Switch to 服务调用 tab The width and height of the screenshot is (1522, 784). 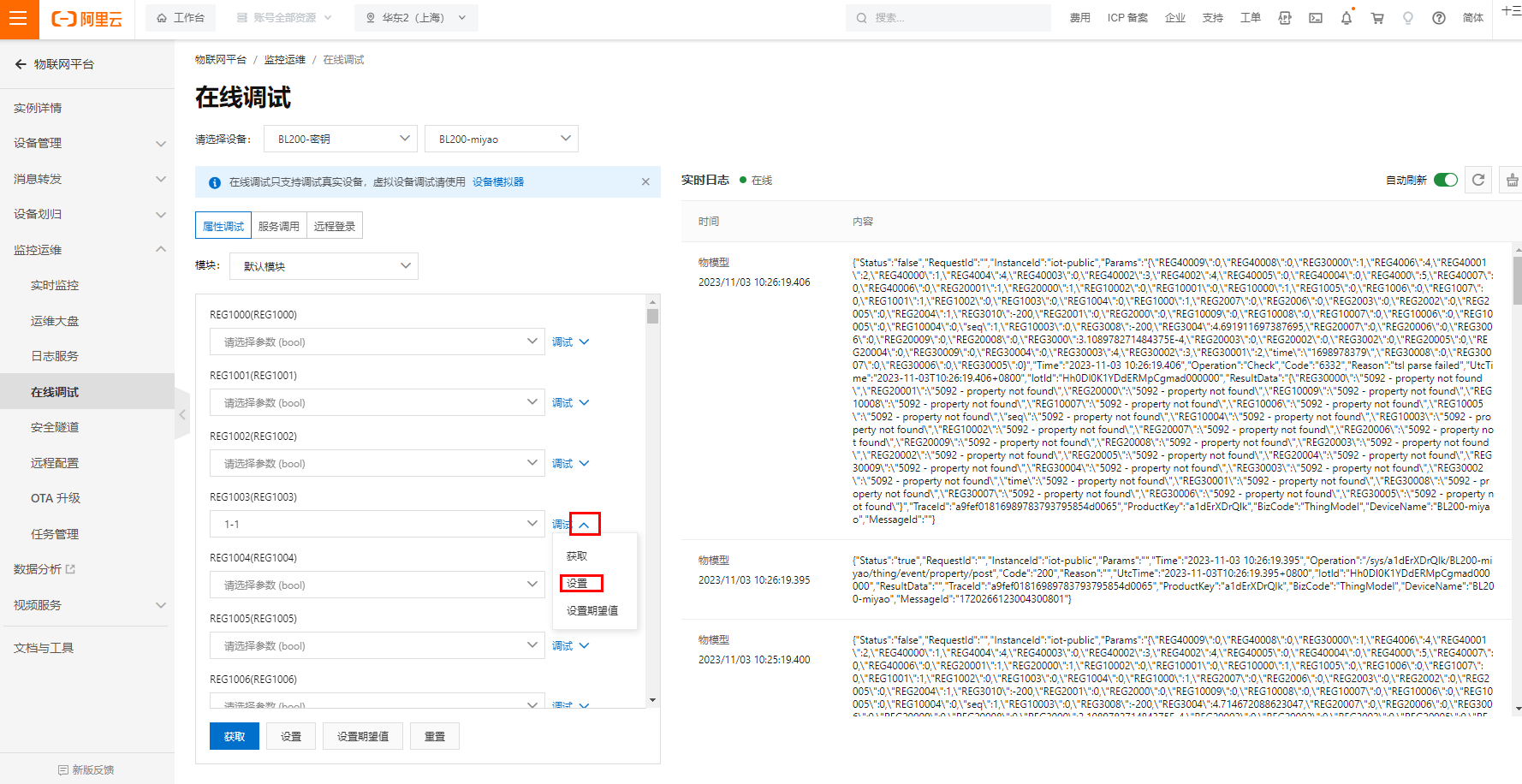pos(279,226)
